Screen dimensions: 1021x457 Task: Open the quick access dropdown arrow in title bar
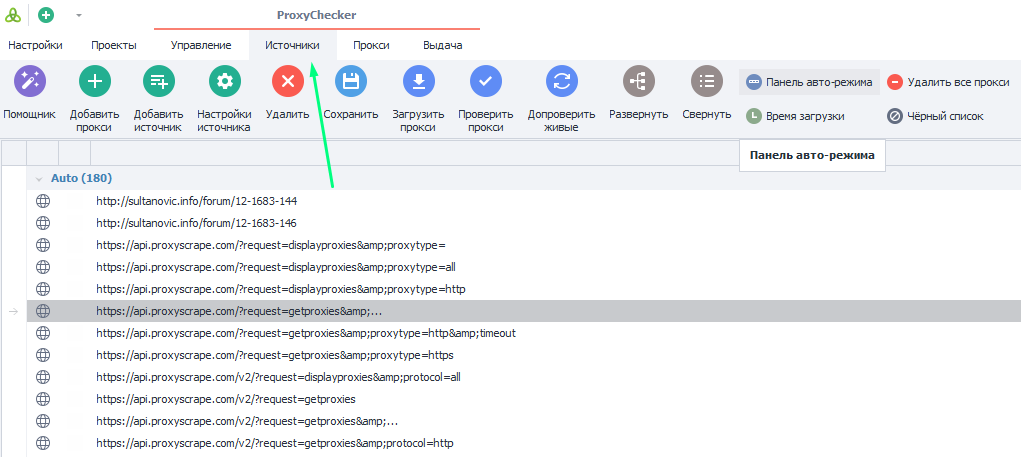(x=79, y=15)
